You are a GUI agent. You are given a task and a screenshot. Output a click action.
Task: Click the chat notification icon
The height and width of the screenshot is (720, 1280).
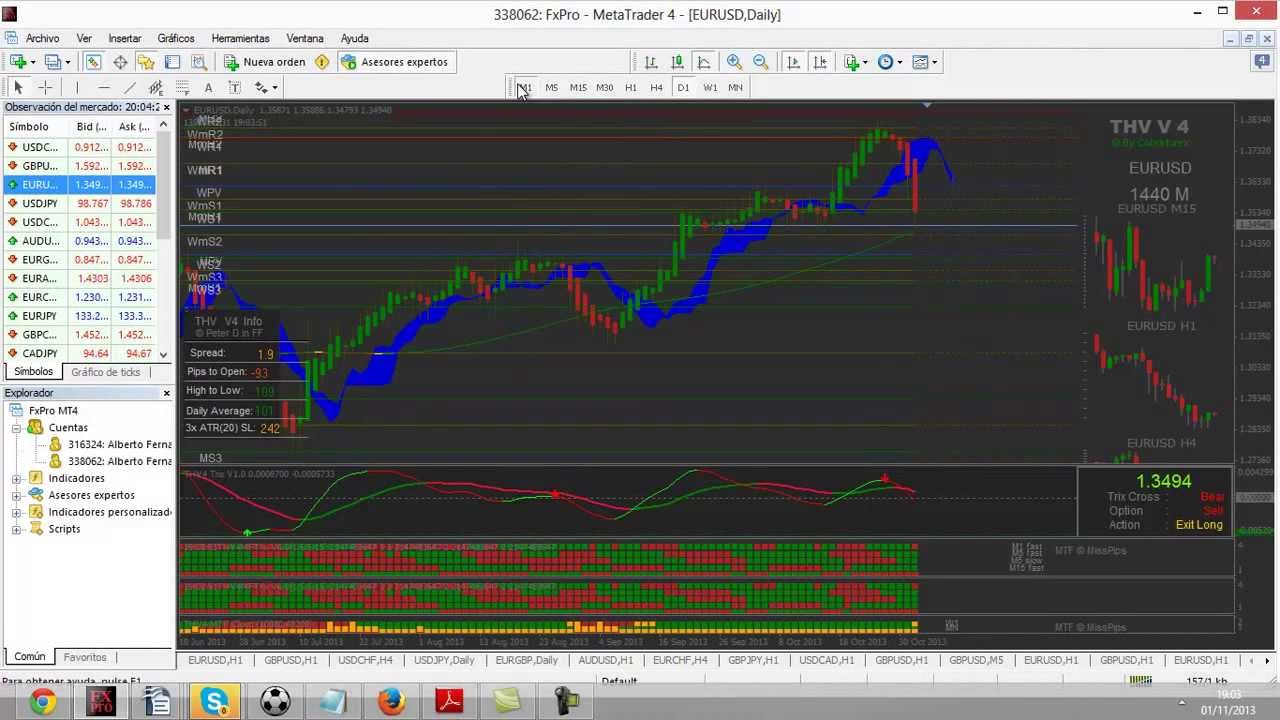click(1262, 62)
